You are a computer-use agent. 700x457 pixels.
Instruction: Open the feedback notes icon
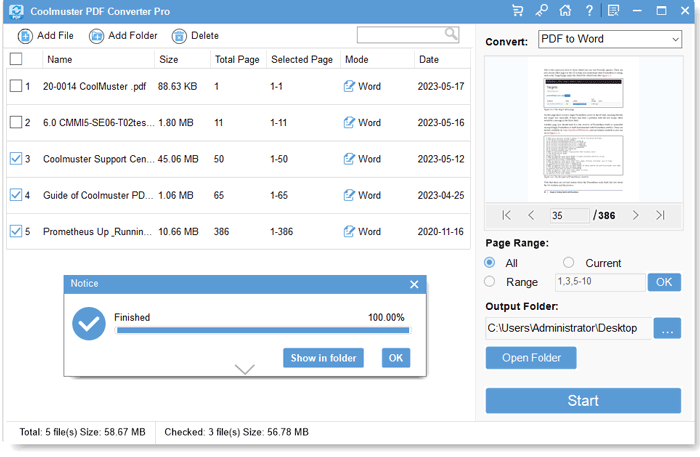pyautogui.click(x=614, y=11)
